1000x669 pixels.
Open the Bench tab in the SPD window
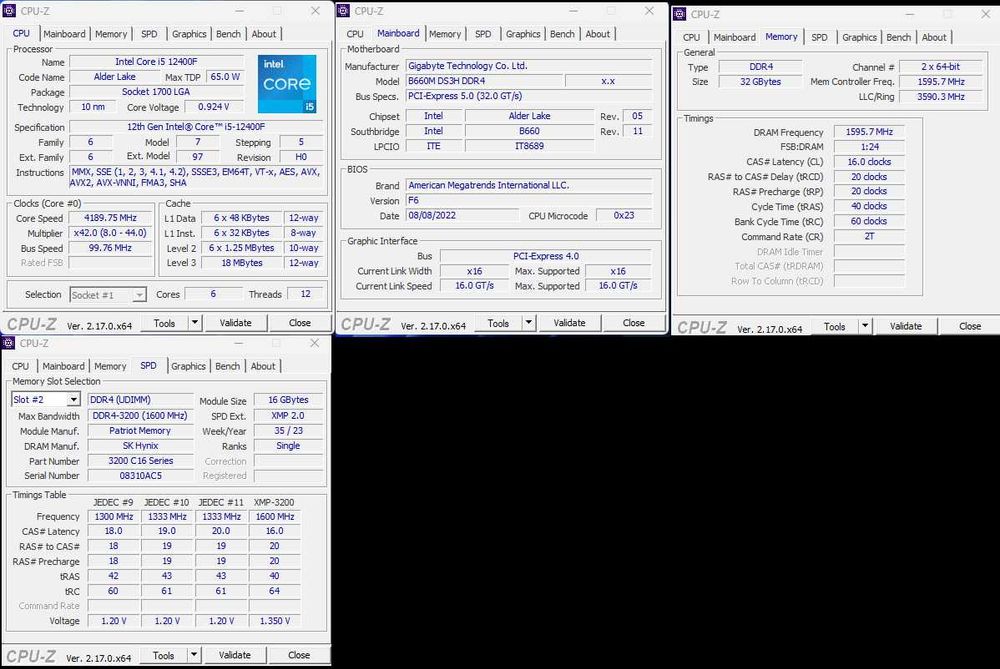(x=228, y=366)
